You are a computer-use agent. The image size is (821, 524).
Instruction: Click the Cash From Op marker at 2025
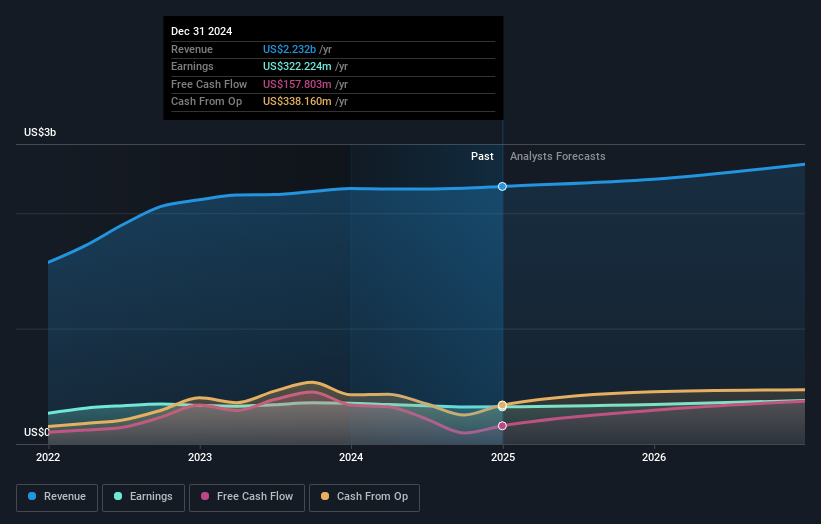(502, 405)
